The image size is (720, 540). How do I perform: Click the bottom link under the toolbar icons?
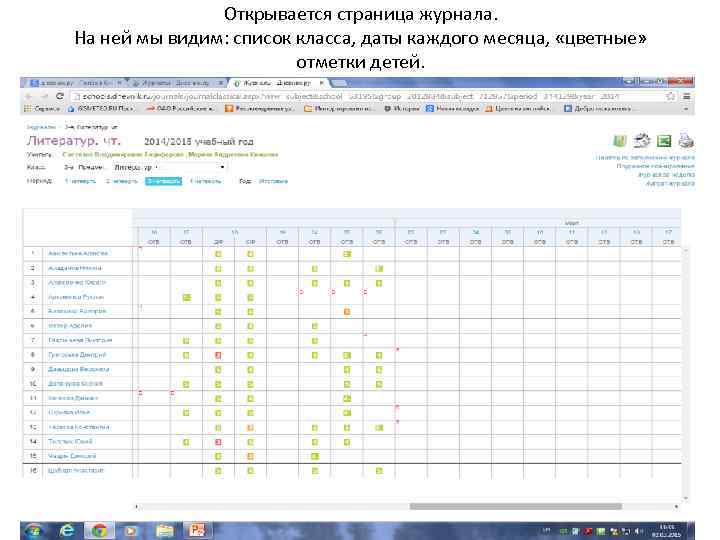click(670, 183)
